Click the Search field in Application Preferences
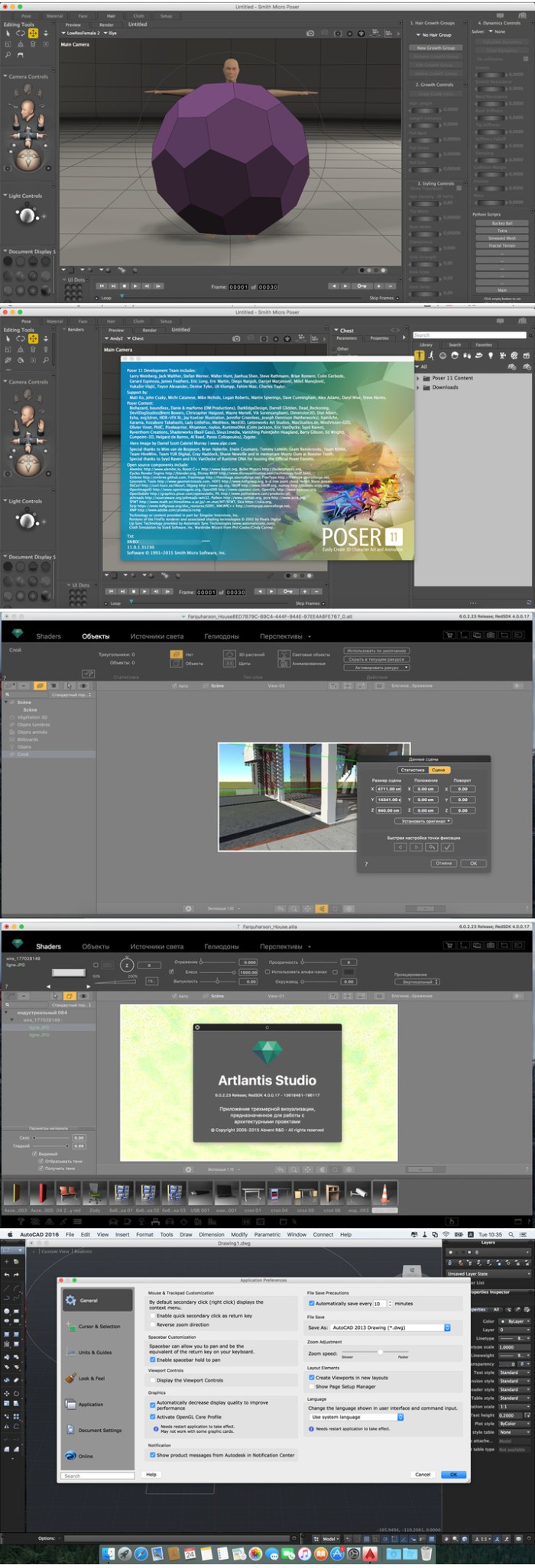The height and width of the screenshot is (1568, 535). point(99,1476)
